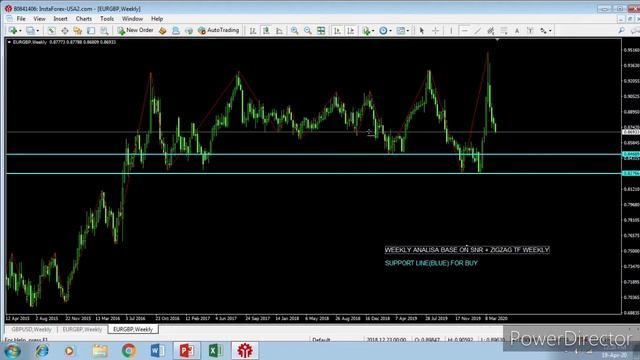Image resolution: width=640 pixels, height=360 pixels.
Task: Open the Insert menu
Action: (x=60, y=19)
